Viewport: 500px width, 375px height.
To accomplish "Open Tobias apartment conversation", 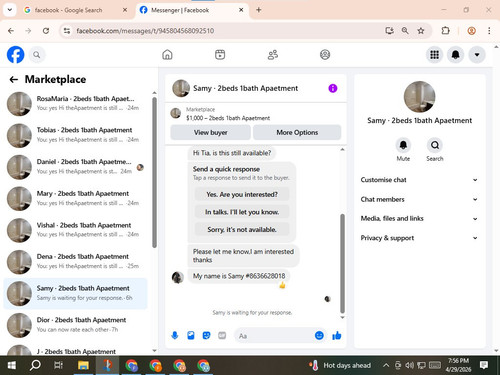I will pos(75,135).
